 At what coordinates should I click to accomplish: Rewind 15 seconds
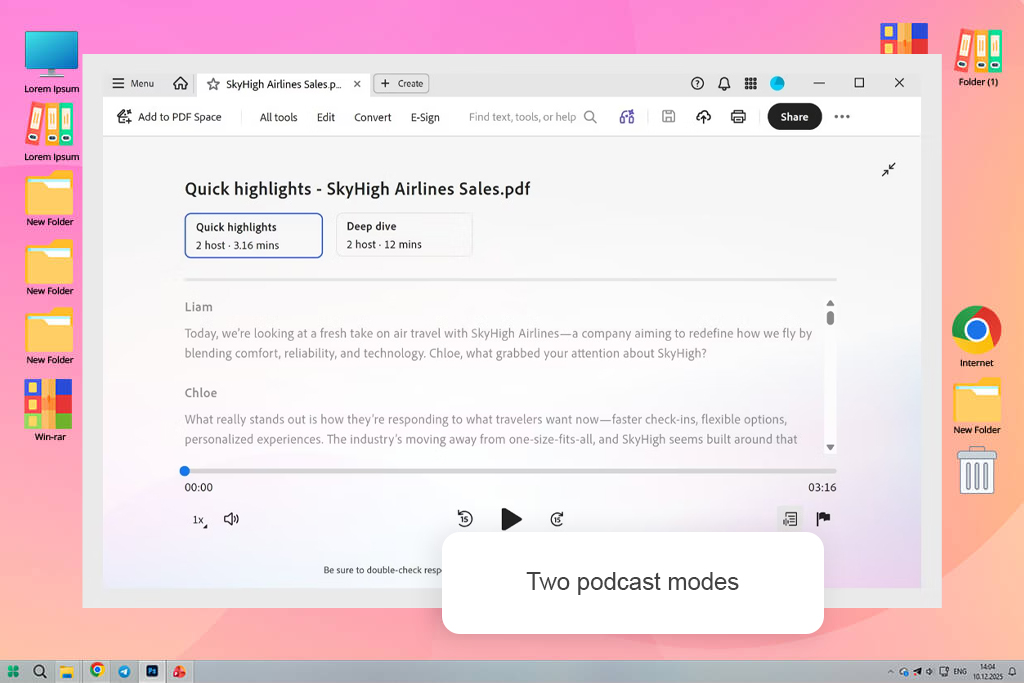pyautogui.click(x=465, y=519)
